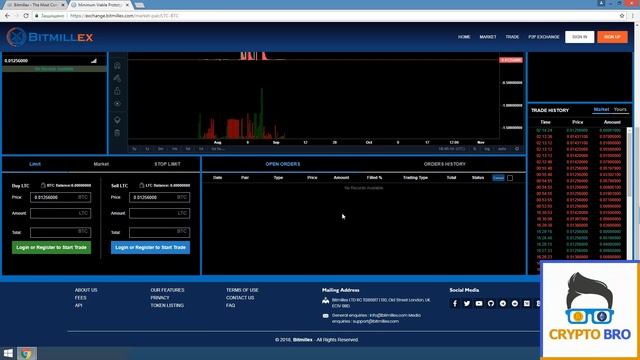Open the OUR FEATURES footer link
This screenshot has height=360, width=640.
[167, 290]
